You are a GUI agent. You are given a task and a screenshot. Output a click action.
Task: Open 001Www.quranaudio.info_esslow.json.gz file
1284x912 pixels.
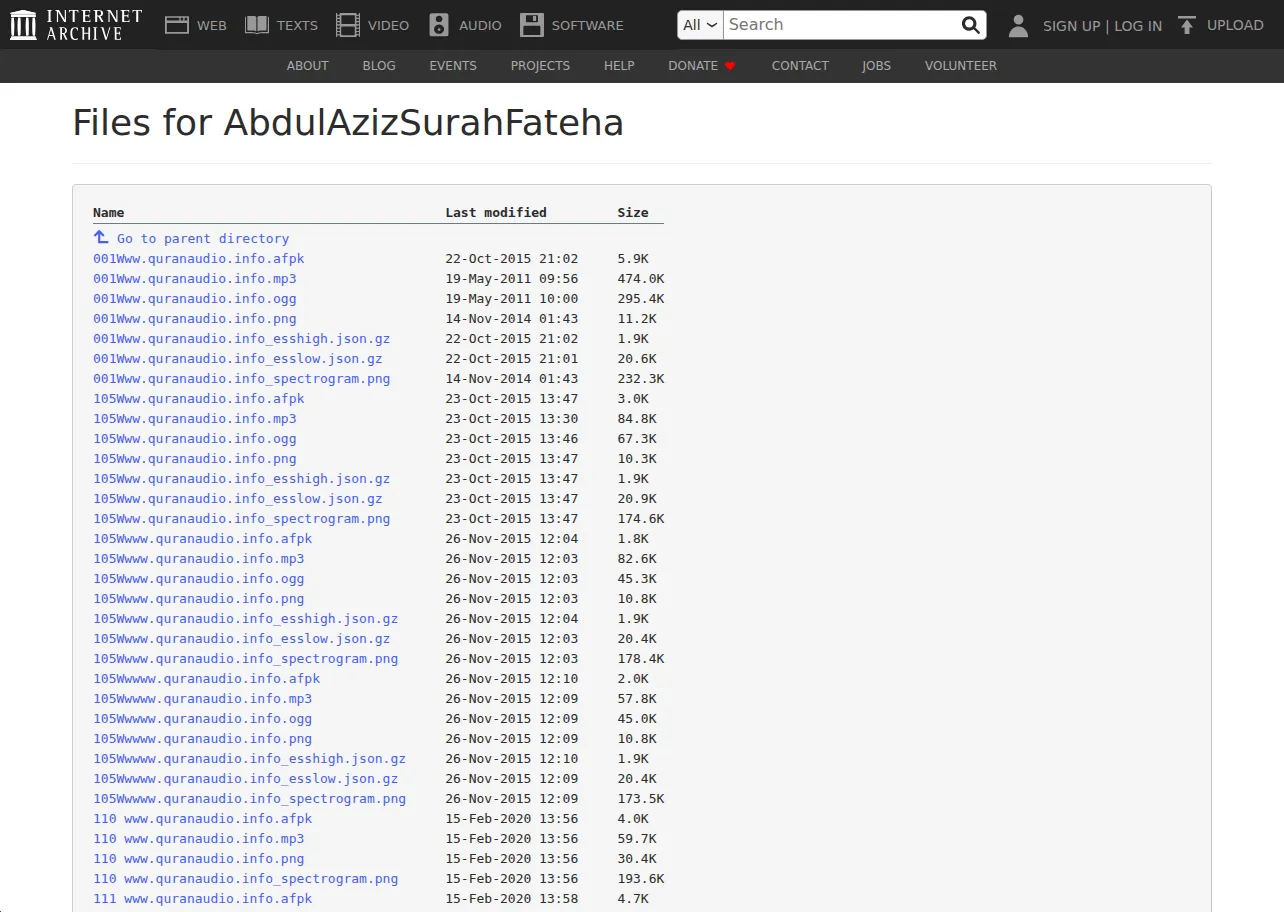click(238, 359)
